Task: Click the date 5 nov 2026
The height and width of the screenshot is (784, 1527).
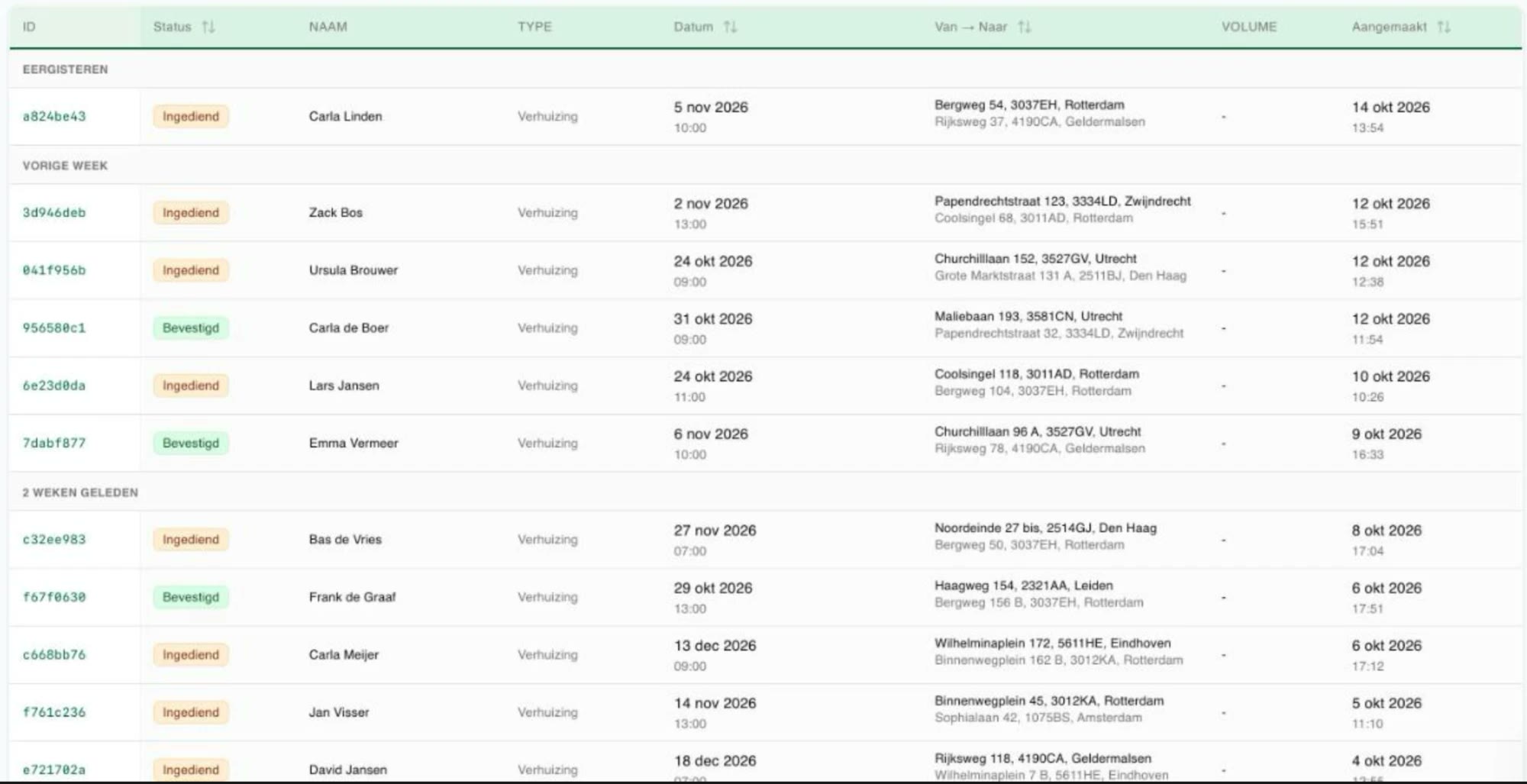Action: 711,108
